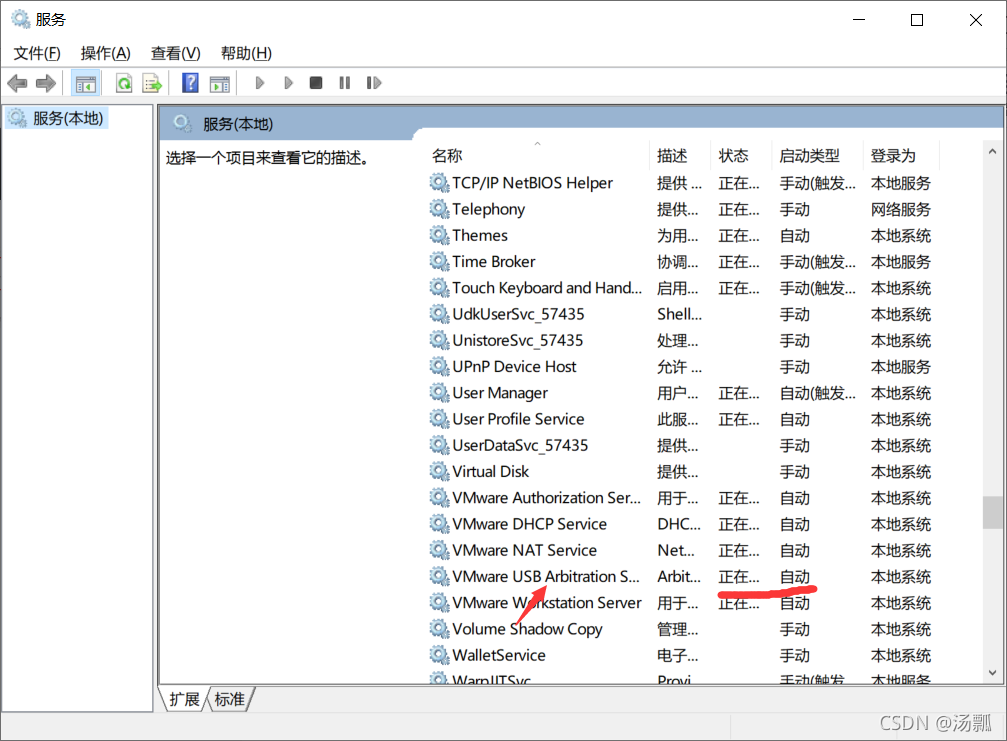The width and height of the screenshot is (1007, 741).
Task: Click the gear icon beside Volume Shadow Copy
Action: click(439, 629)
